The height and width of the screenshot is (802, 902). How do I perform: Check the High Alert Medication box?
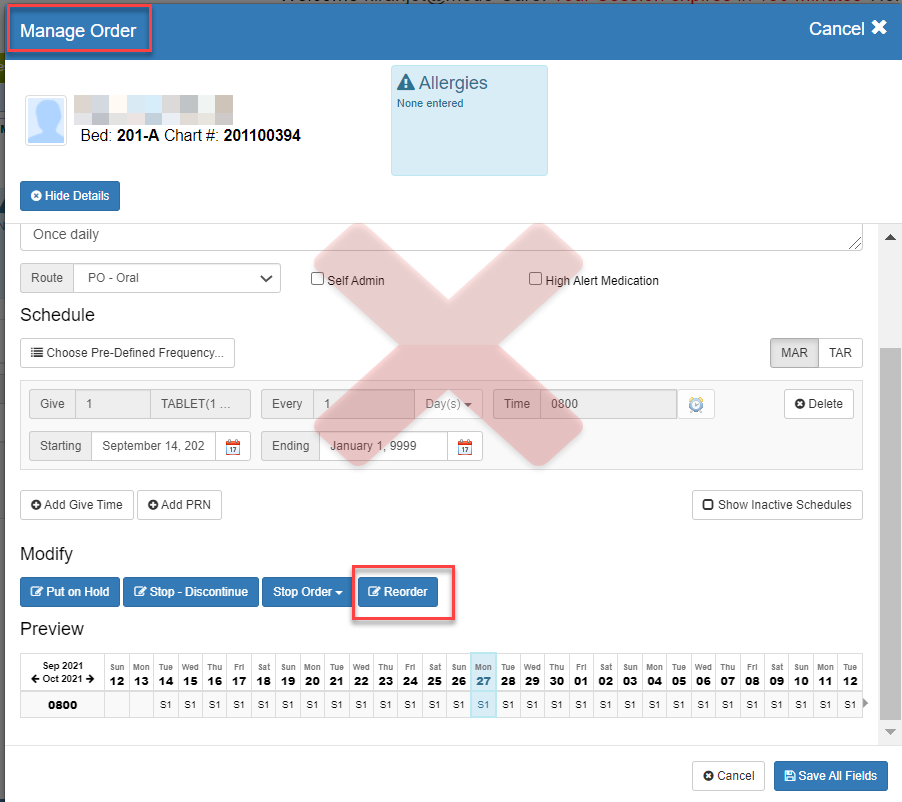click(x=535, y=280)
